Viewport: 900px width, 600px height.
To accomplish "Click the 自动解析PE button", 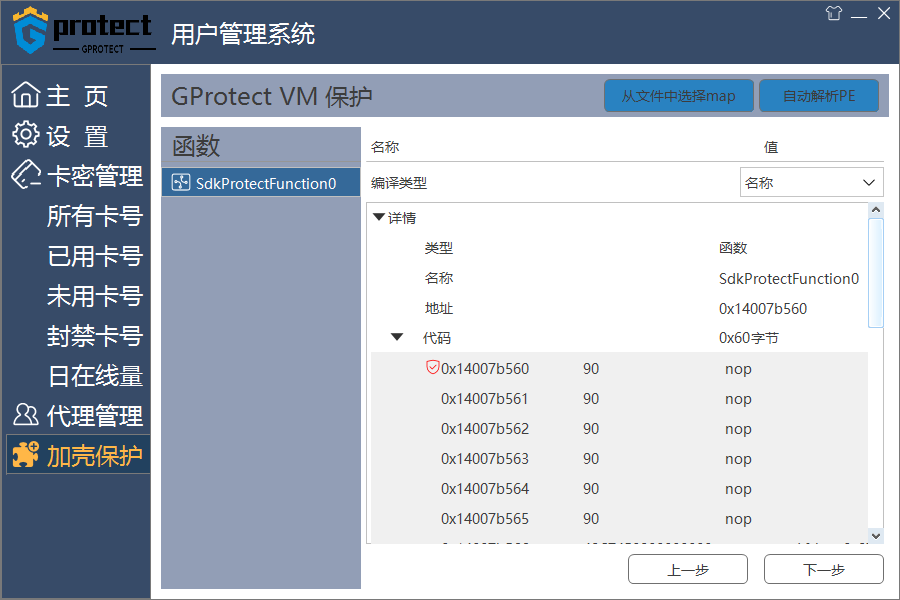I will [819, 96].
